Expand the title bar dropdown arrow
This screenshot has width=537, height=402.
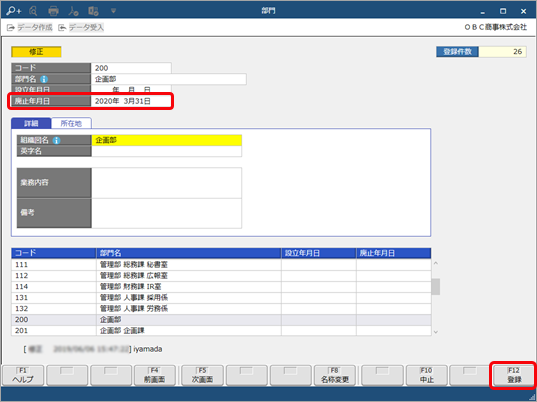pyautogui.click(x=113, y=11)
